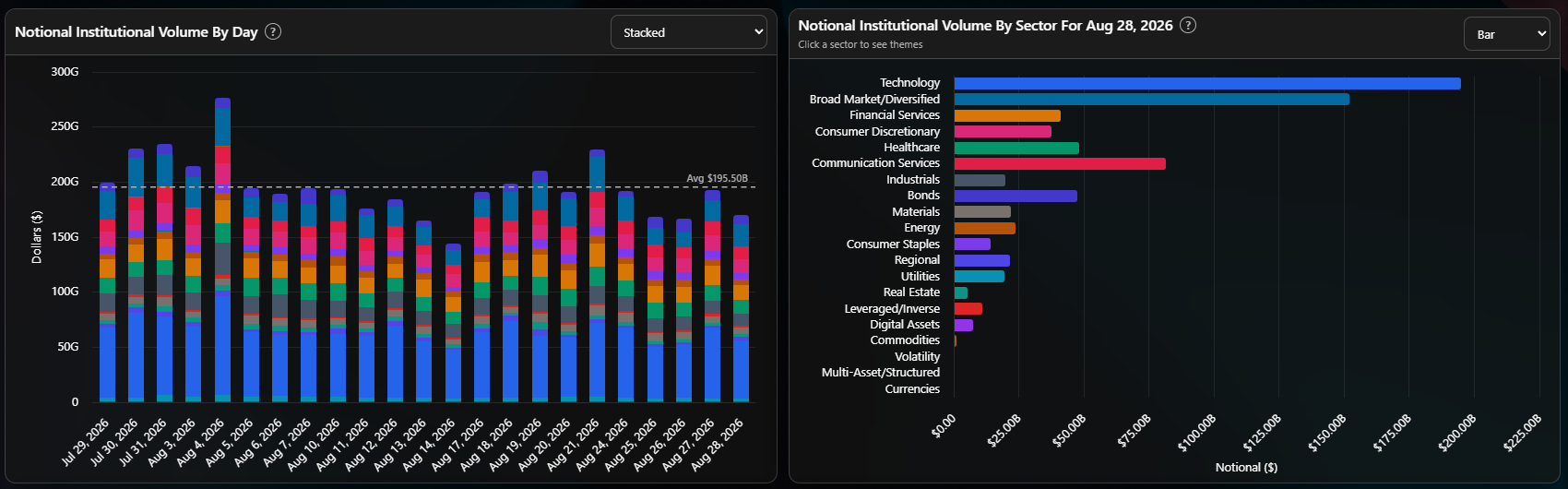Select the Materials sector label
Viewport: 1568px width, 489px height.
[x=916, y=211]
